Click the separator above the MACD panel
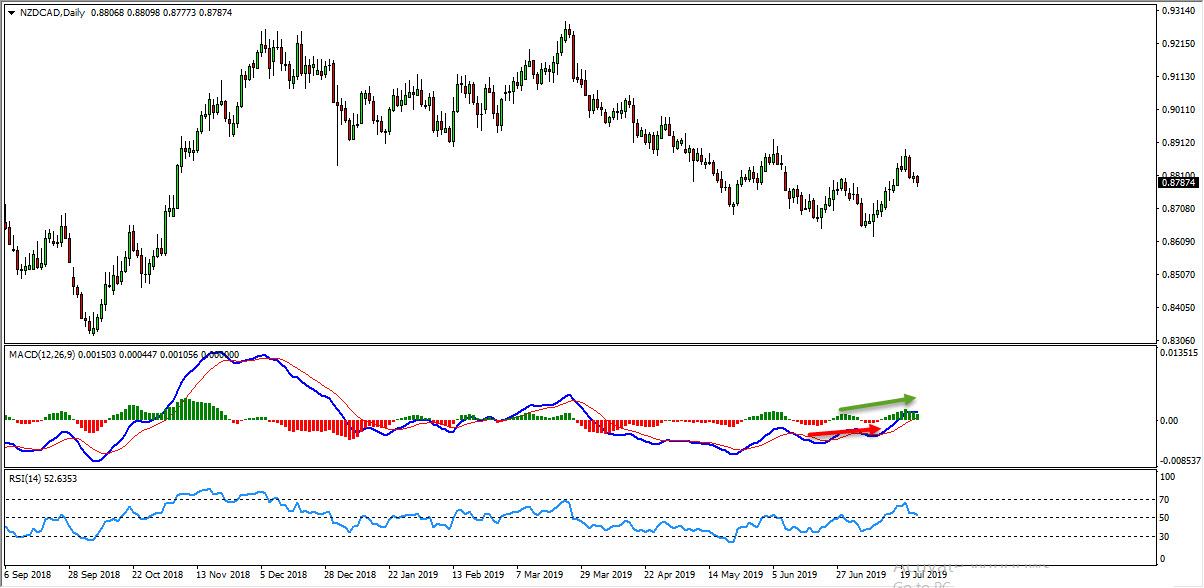The image size is (1204, 588). coord(600,345)
